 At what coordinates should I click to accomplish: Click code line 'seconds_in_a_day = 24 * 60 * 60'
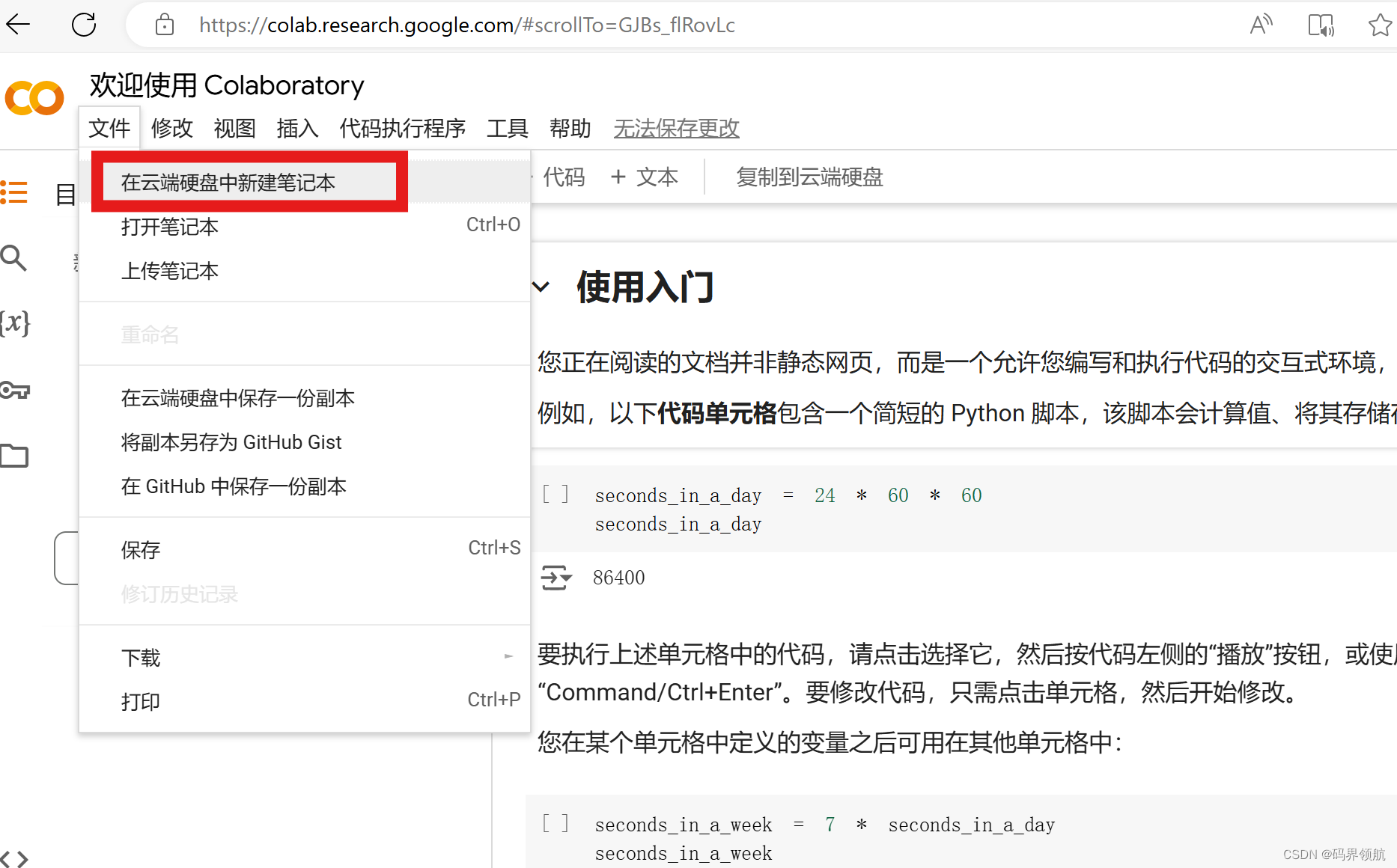pos(788,495)
